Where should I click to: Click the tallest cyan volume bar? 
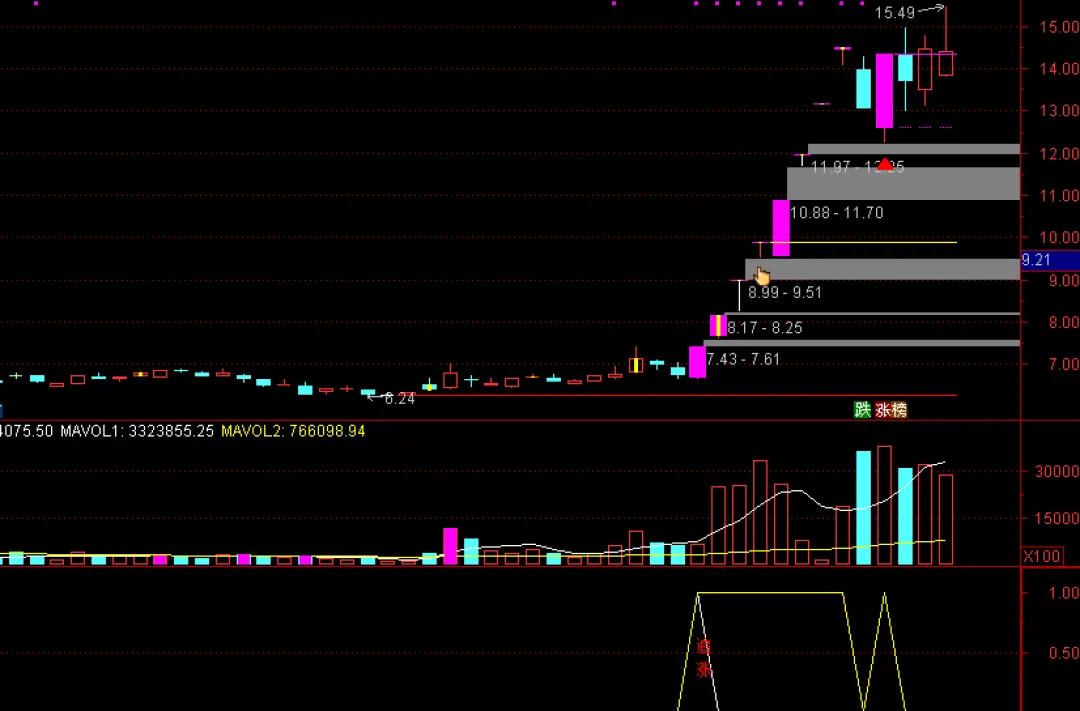863,508
